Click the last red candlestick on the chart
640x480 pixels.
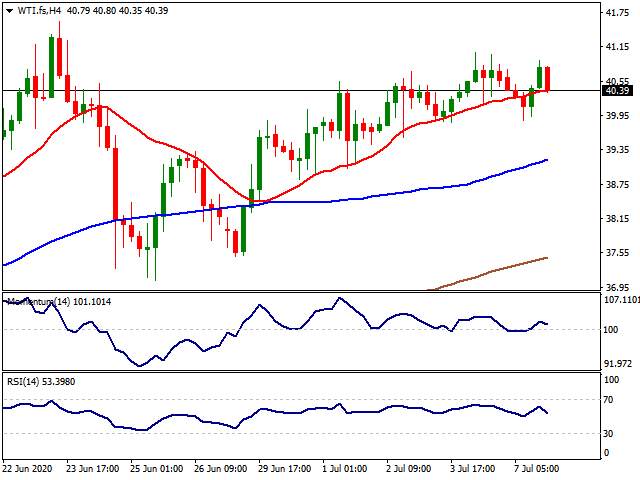[547, 79]
